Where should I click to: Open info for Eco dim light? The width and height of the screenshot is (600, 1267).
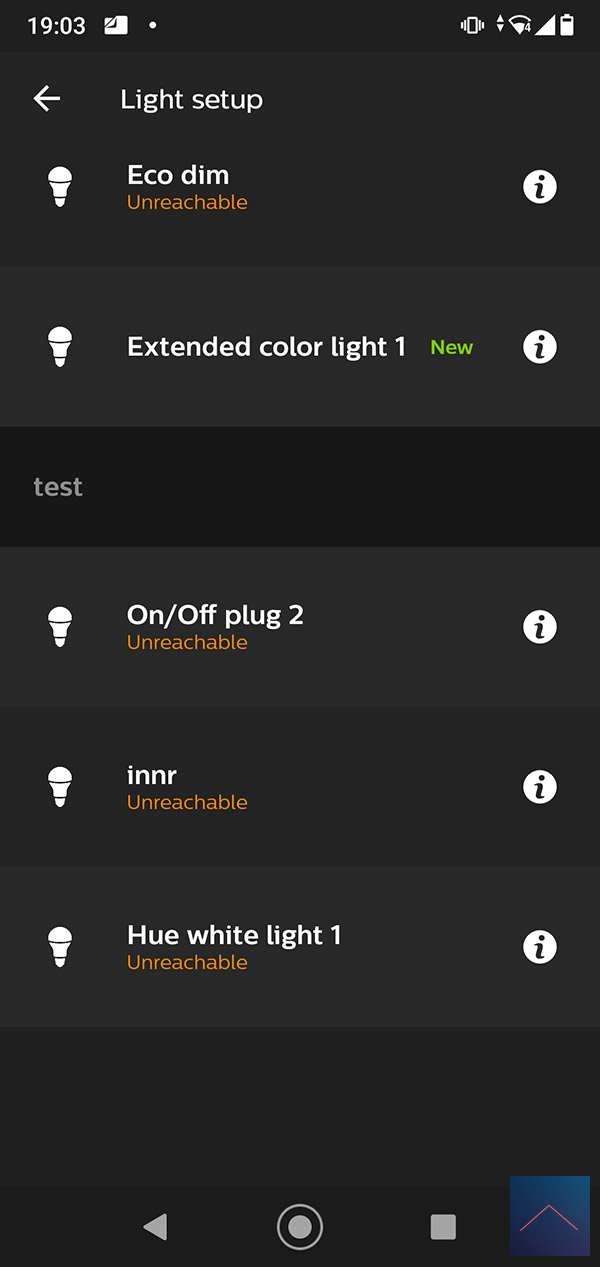point(540,187)
